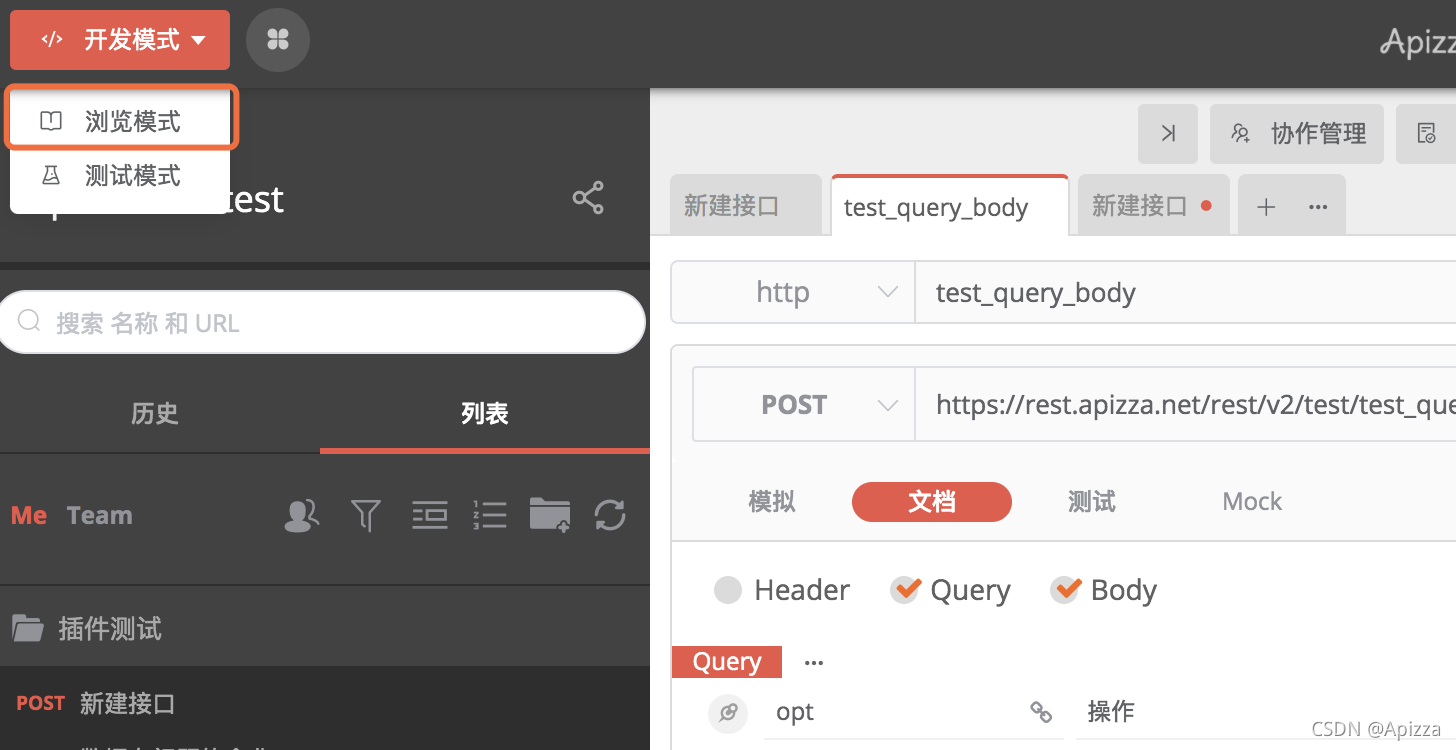This screenshot has height=750, width=1456.
Task: Click the test_query_body name field
Action: pos(1186,292)
